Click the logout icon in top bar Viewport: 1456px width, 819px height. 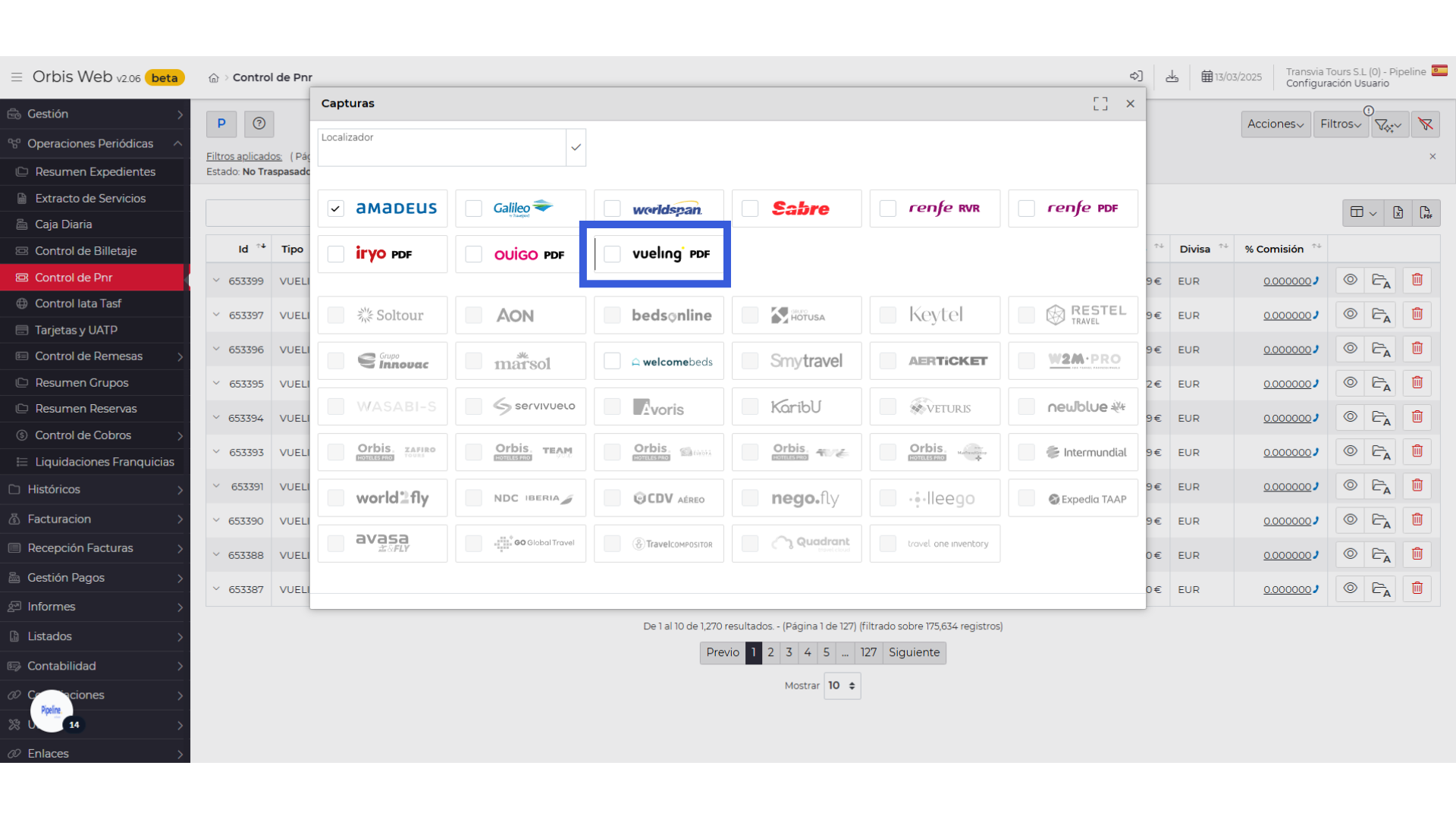(1136, 77)
